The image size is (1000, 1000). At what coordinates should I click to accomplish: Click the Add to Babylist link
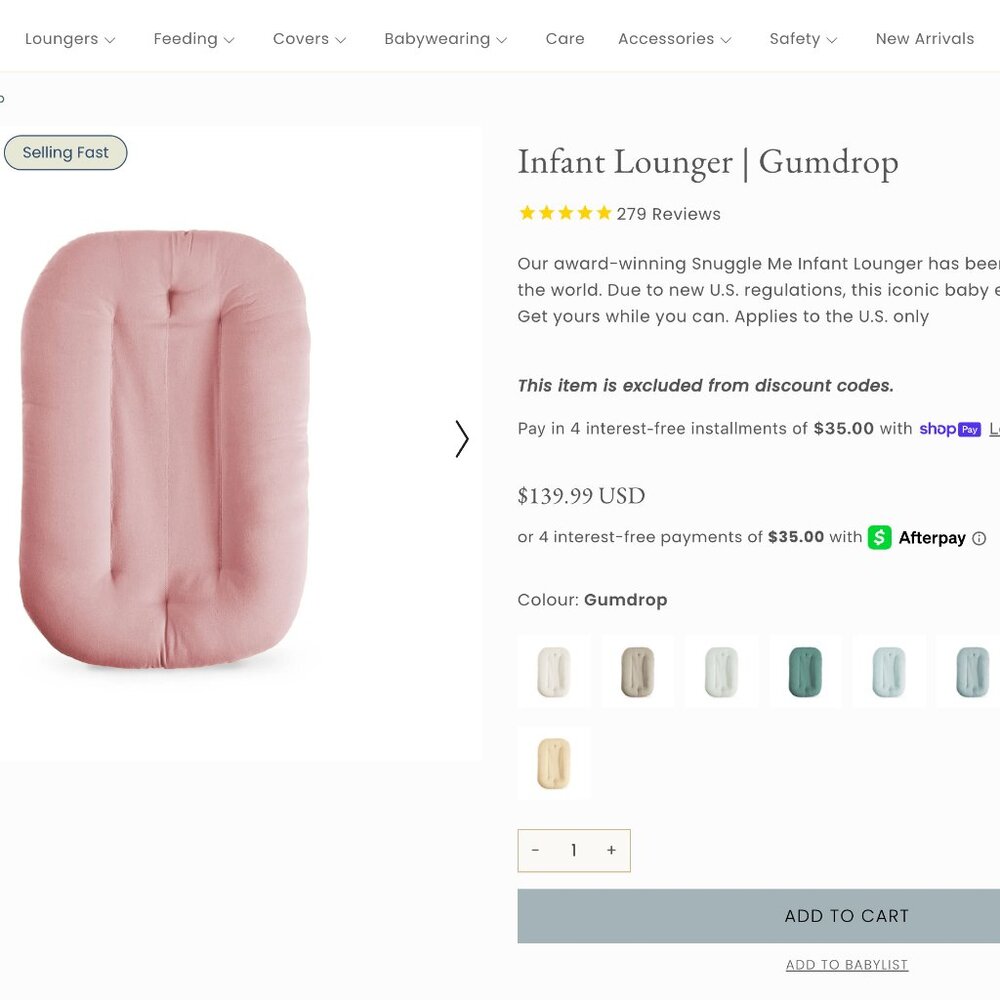coord(846,965)
